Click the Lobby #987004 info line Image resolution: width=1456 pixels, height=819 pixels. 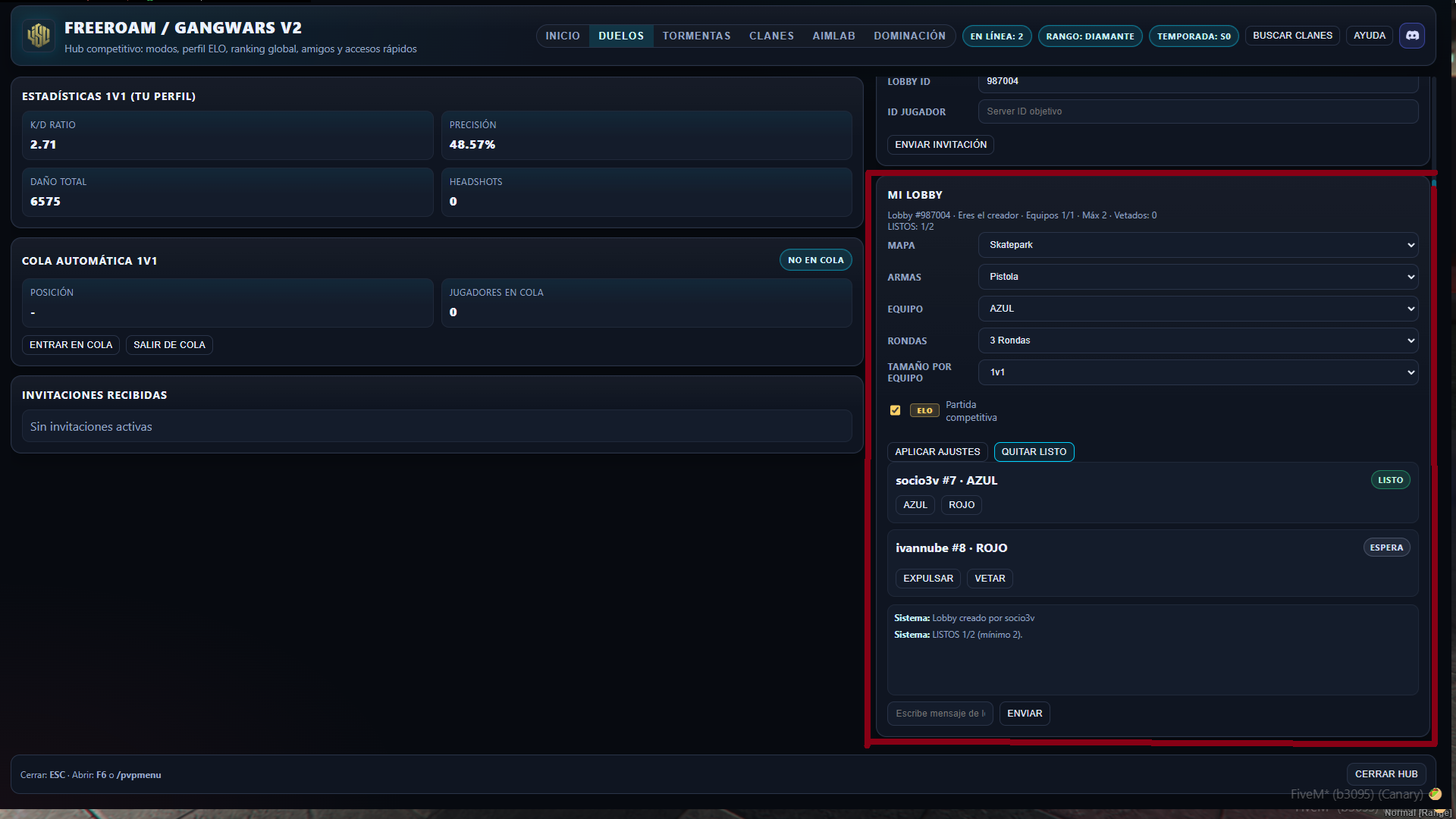coord(1021,215)
